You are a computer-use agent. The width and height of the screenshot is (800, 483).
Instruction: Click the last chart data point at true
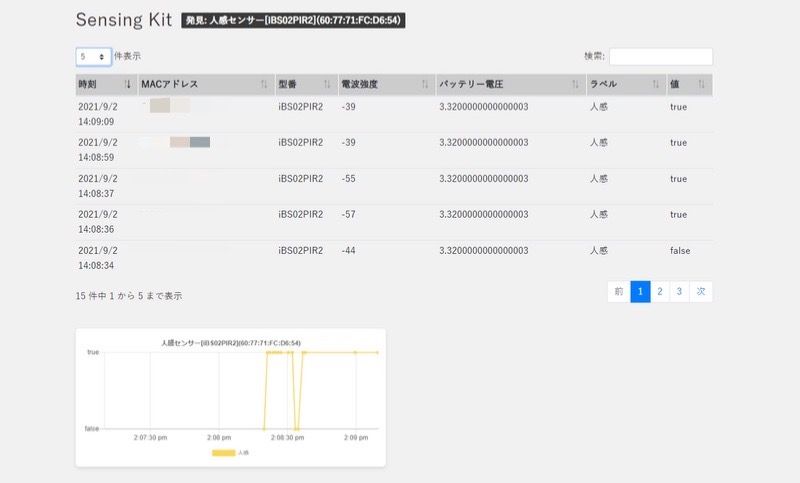click(377, 352)
